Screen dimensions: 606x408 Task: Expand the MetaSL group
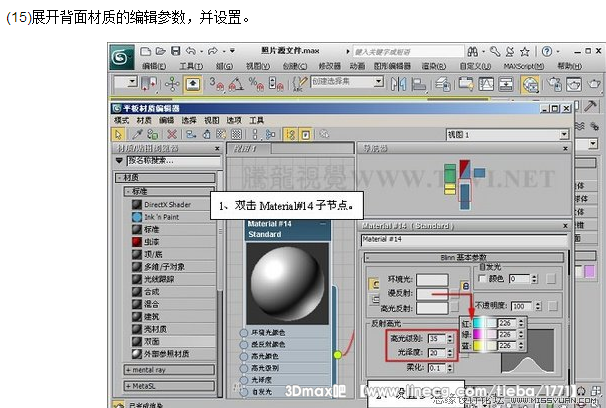(x=169, y=386)
